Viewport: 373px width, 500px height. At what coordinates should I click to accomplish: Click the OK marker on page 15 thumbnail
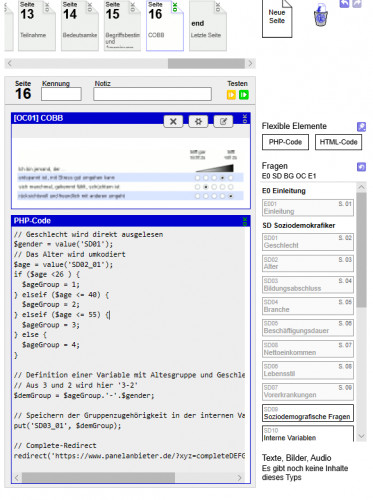tap(133, 8)
